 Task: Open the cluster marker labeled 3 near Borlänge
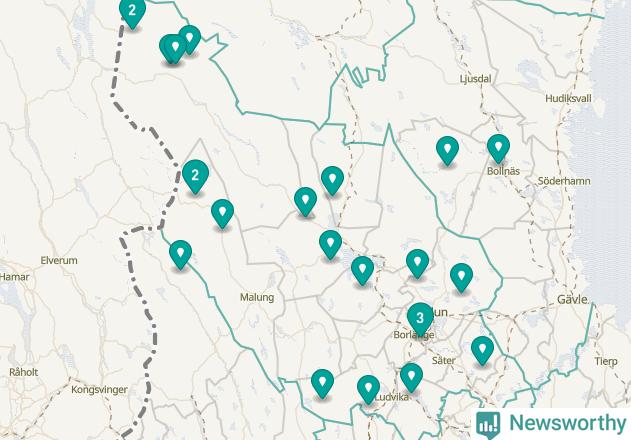pyautogui.click(x=420, y=318)
